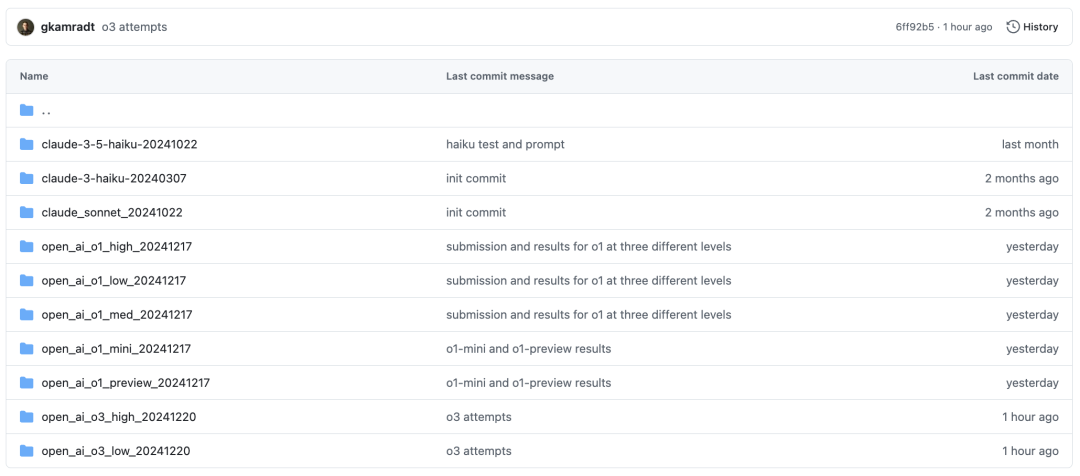Click '2 months ago' date in claude_sonnet_20241022 row
The image size is (1080, 476).
point(1021,212)
